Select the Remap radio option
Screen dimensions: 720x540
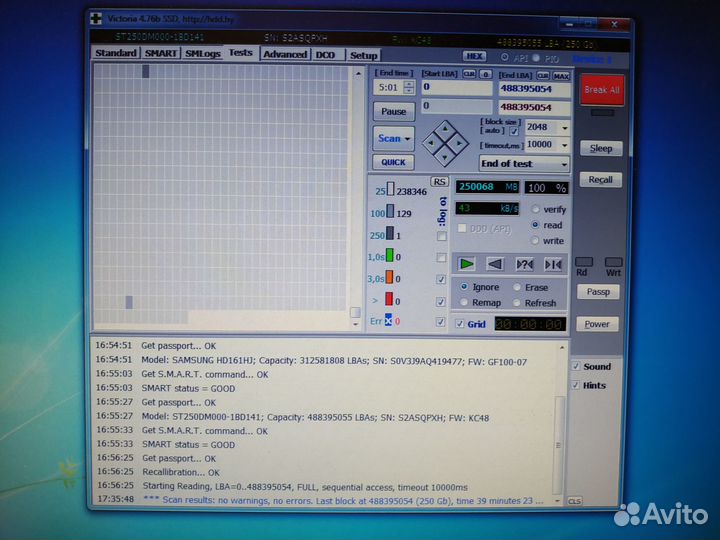(x=464, y=302)
